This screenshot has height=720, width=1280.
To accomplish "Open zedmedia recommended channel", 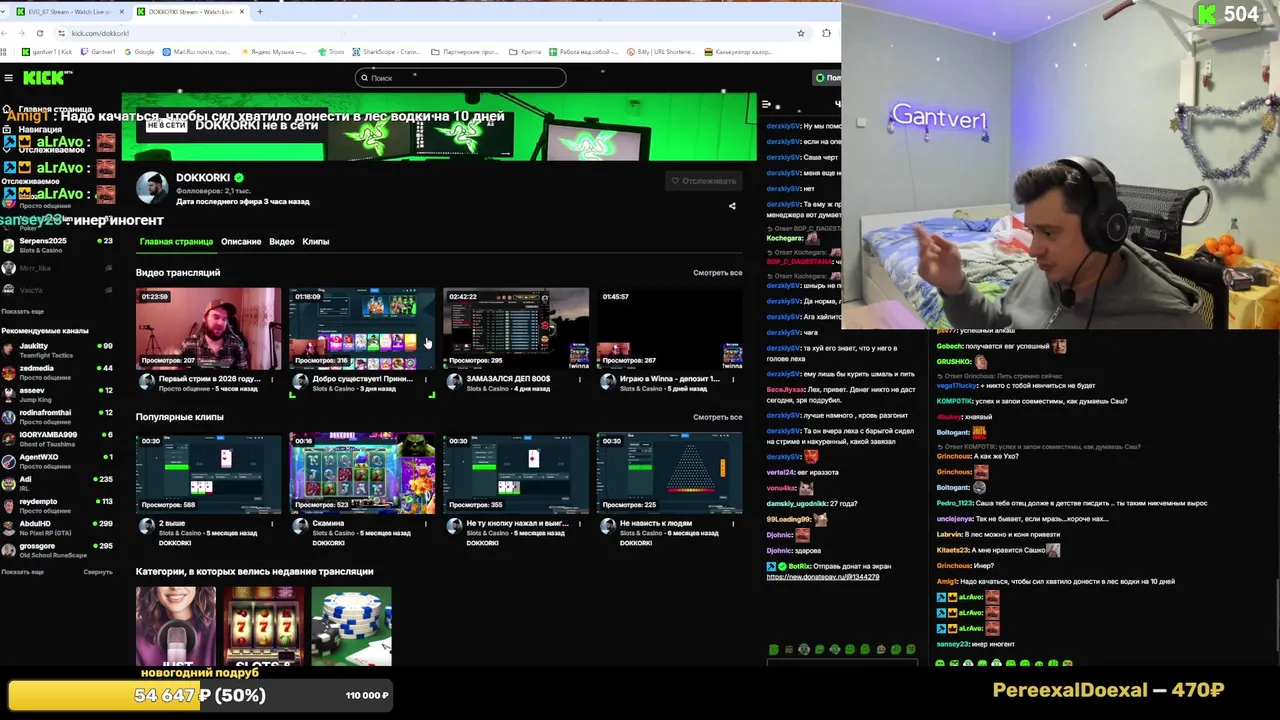I will click(57, 372).
